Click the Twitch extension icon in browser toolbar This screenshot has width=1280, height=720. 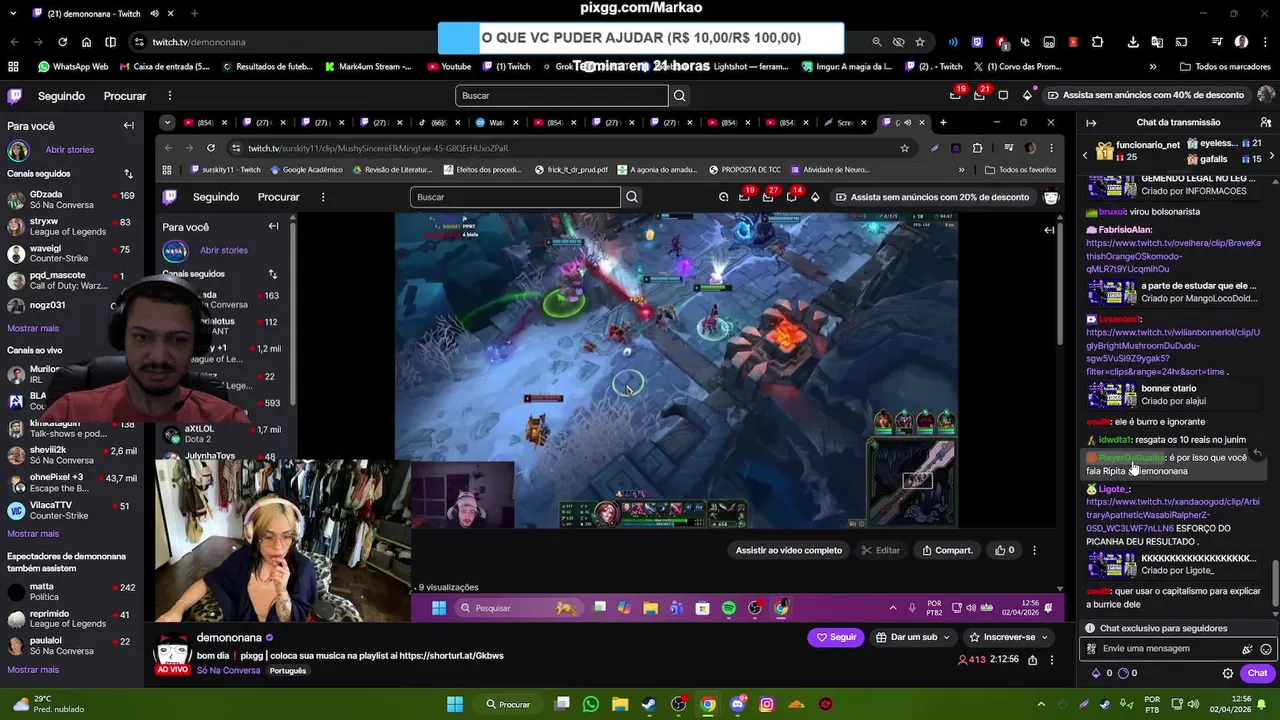coord(977,42)
